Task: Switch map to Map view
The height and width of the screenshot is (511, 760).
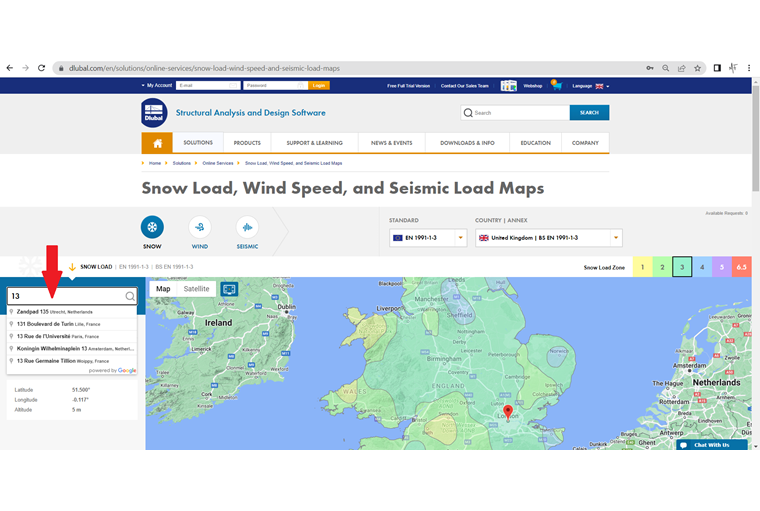Action: (163, 289)
